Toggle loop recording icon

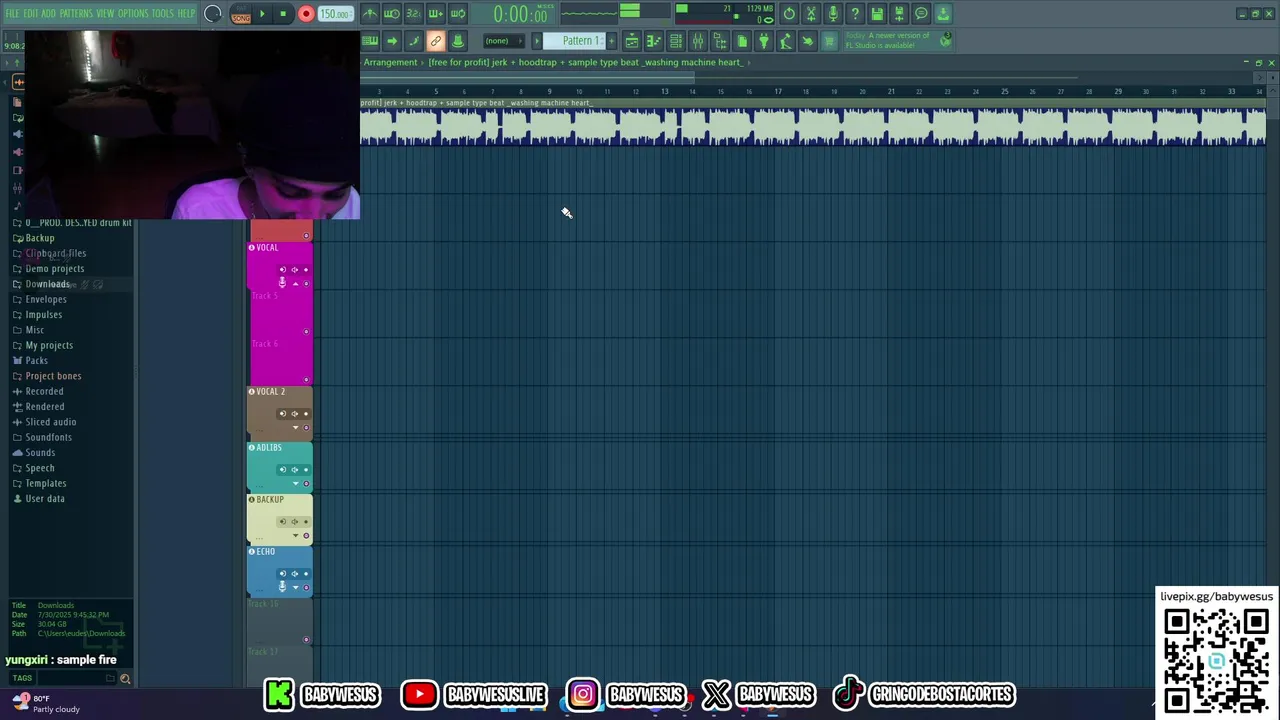pyautogui.click(x=459, y=14)
